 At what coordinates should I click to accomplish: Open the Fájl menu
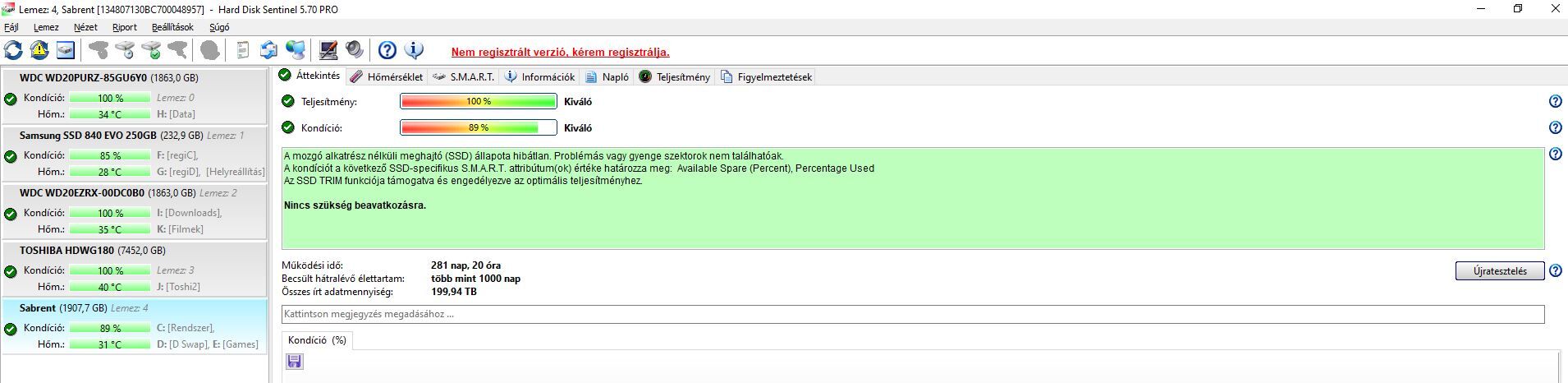tap(11, 27)
